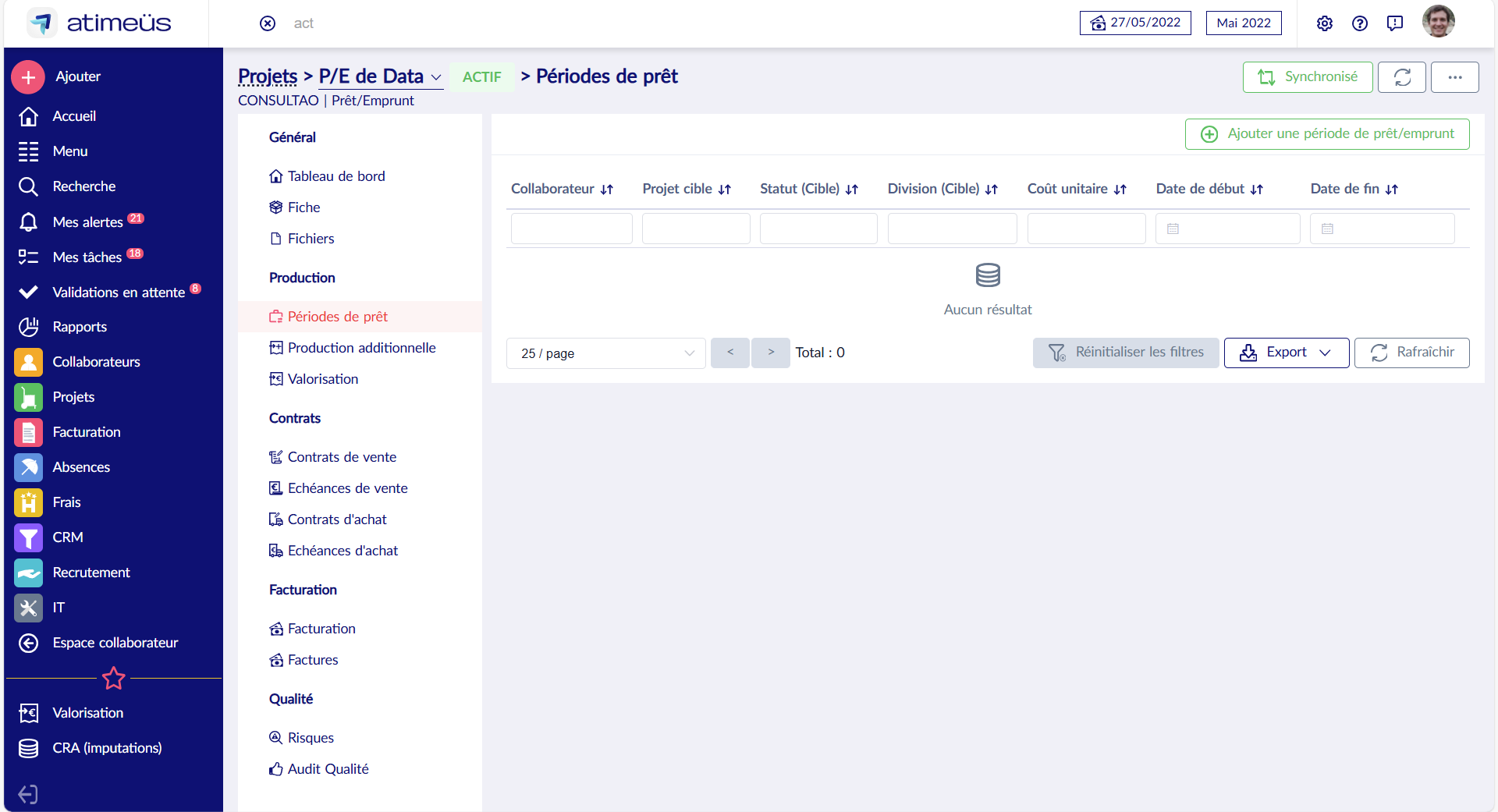Open CRM purple funnel icon
Screen dimensions: 1498x812
click(28, 537)
